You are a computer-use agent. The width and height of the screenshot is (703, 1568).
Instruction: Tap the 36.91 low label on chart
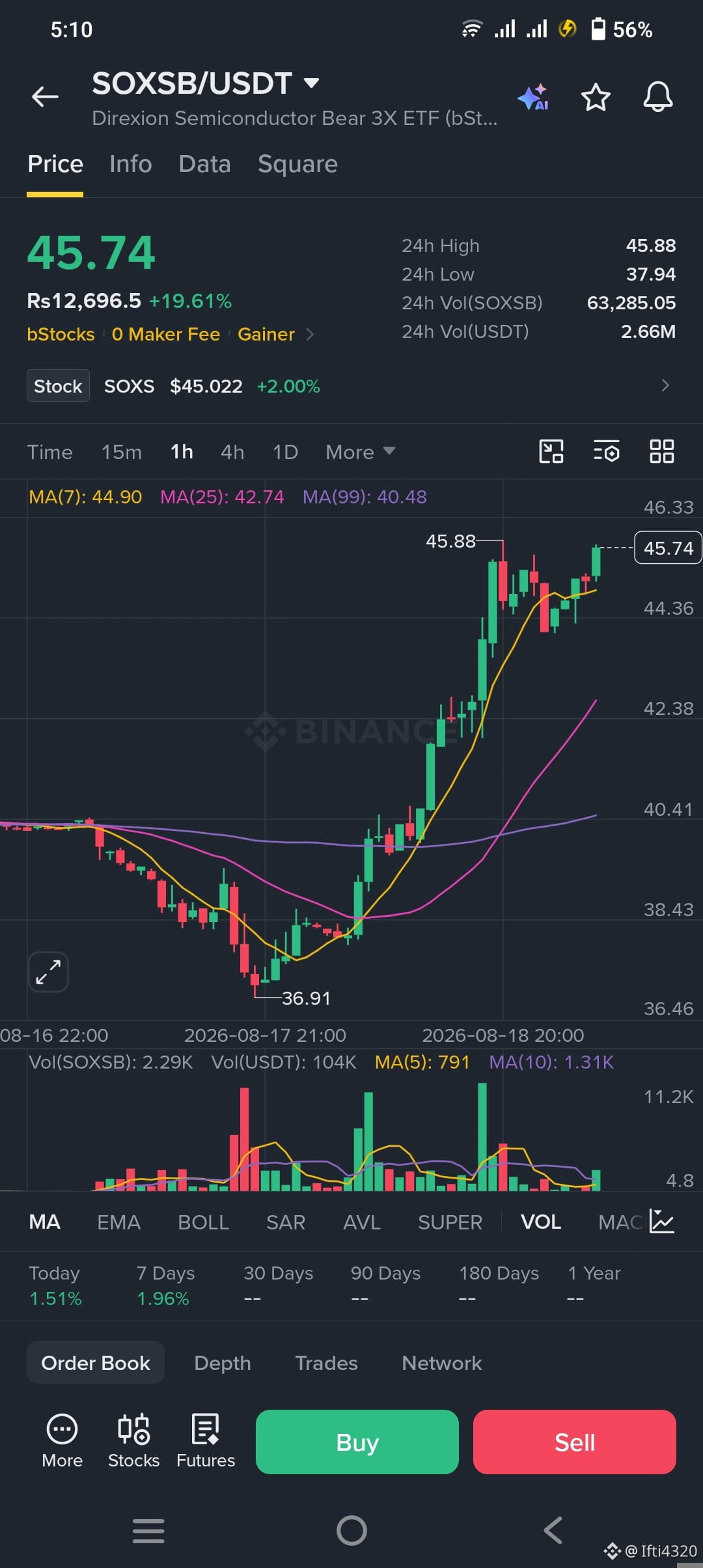306,998
